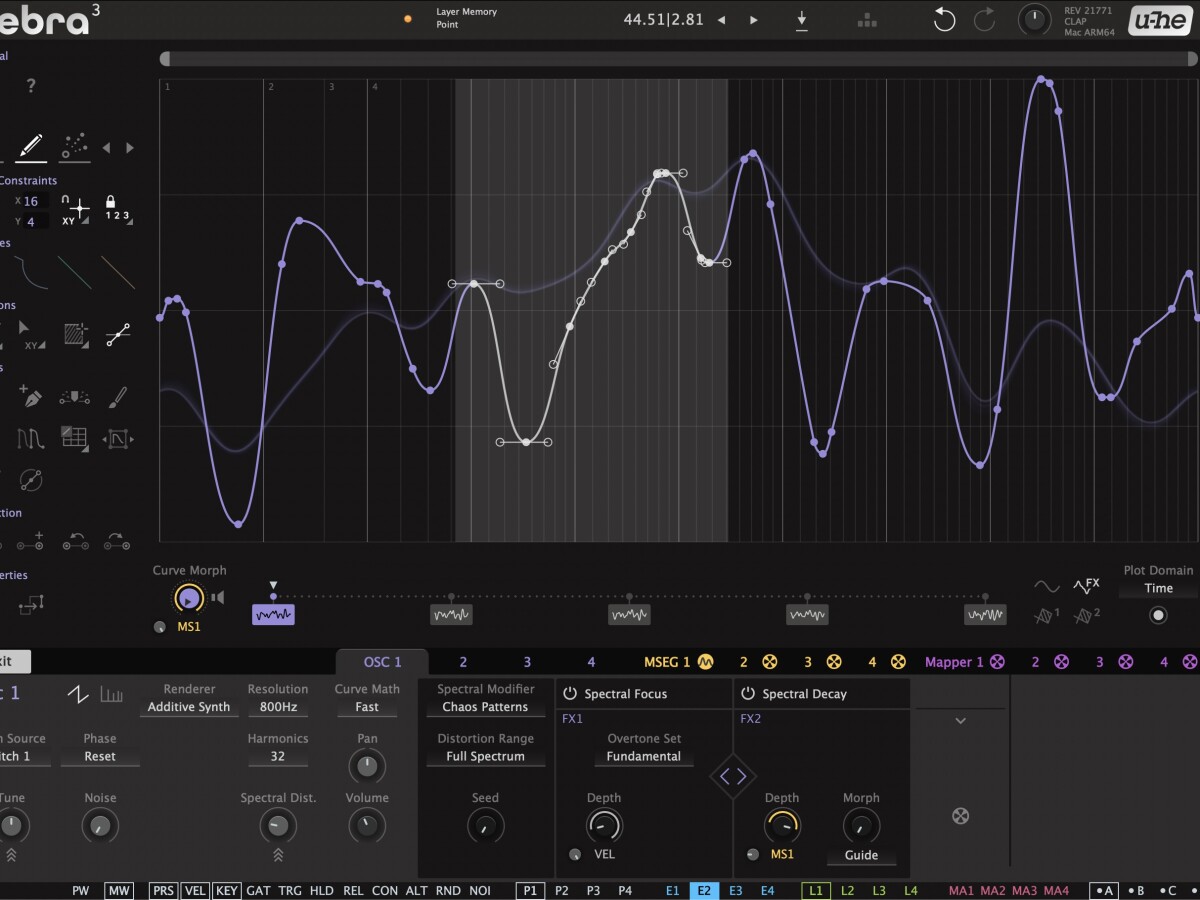Click the next preset arrow
This screenshot has height=900, width=1200.
[754, 20]
